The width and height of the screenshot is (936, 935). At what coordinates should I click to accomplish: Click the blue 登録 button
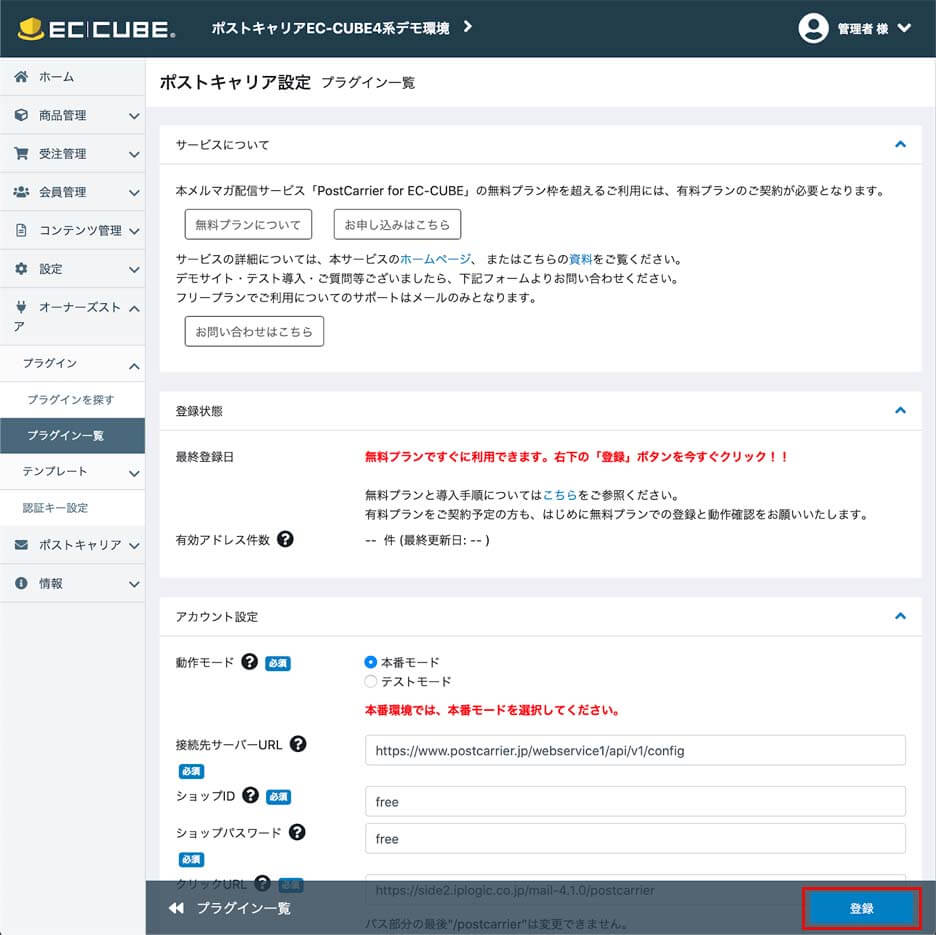coord(861,908)
